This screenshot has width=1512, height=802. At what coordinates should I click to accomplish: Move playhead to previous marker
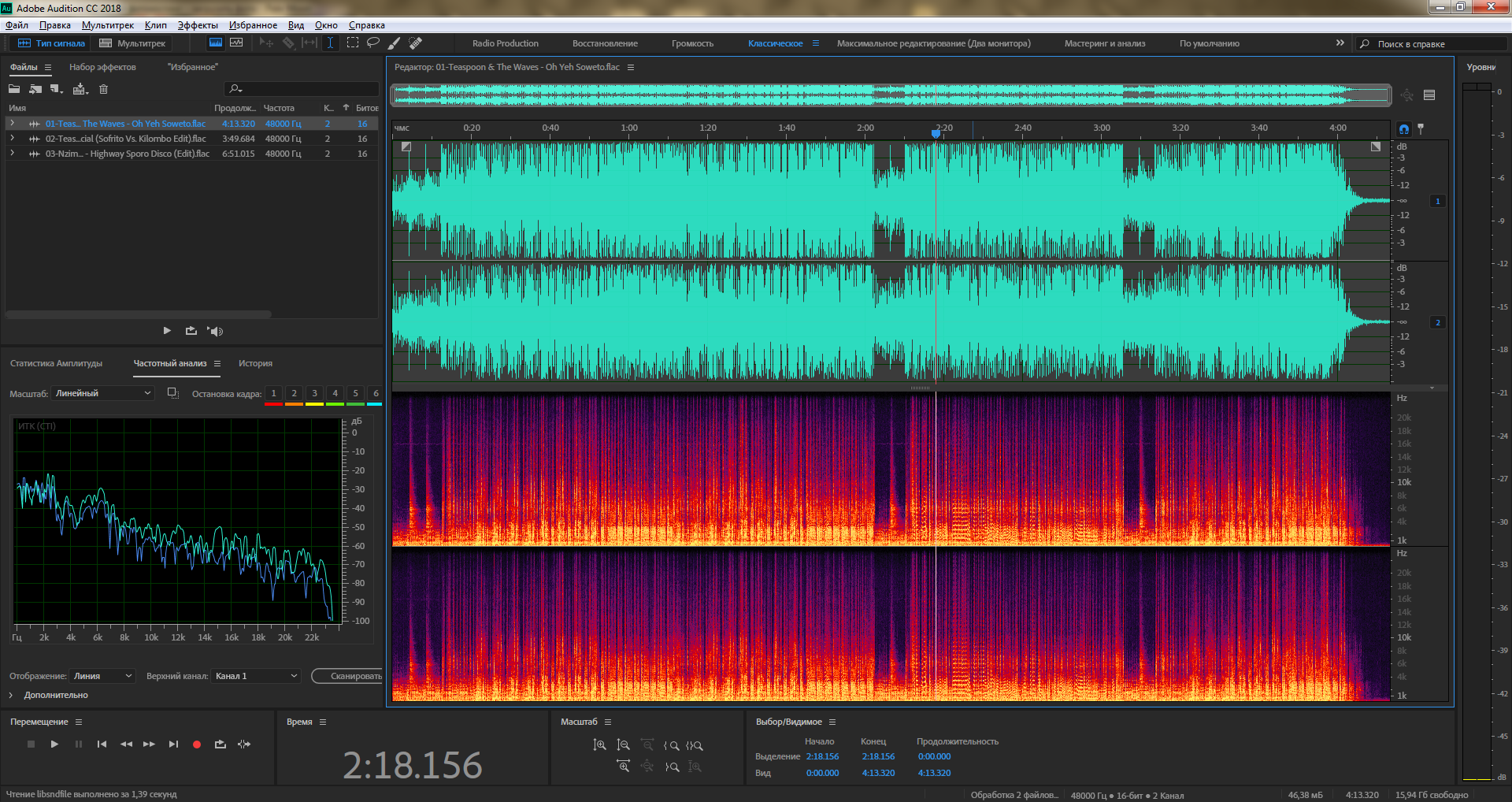(x=102, y=744)
